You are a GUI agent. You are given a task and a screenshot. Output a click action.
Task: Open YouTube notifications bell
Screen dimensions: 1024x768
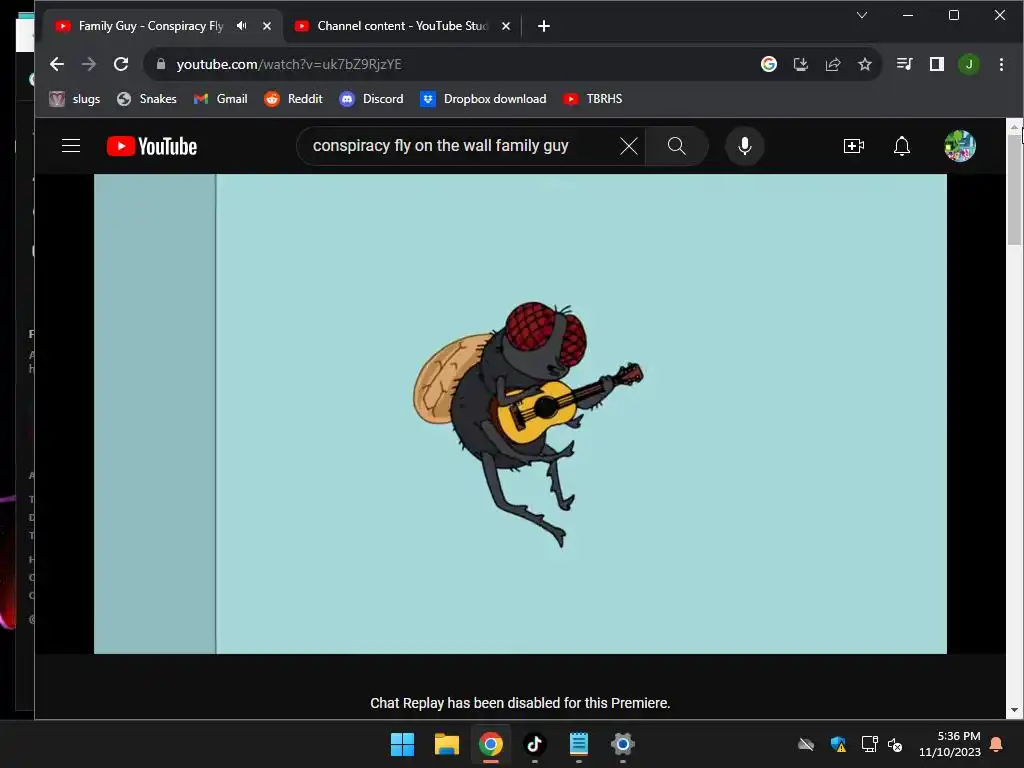click(x=902, y=146)
